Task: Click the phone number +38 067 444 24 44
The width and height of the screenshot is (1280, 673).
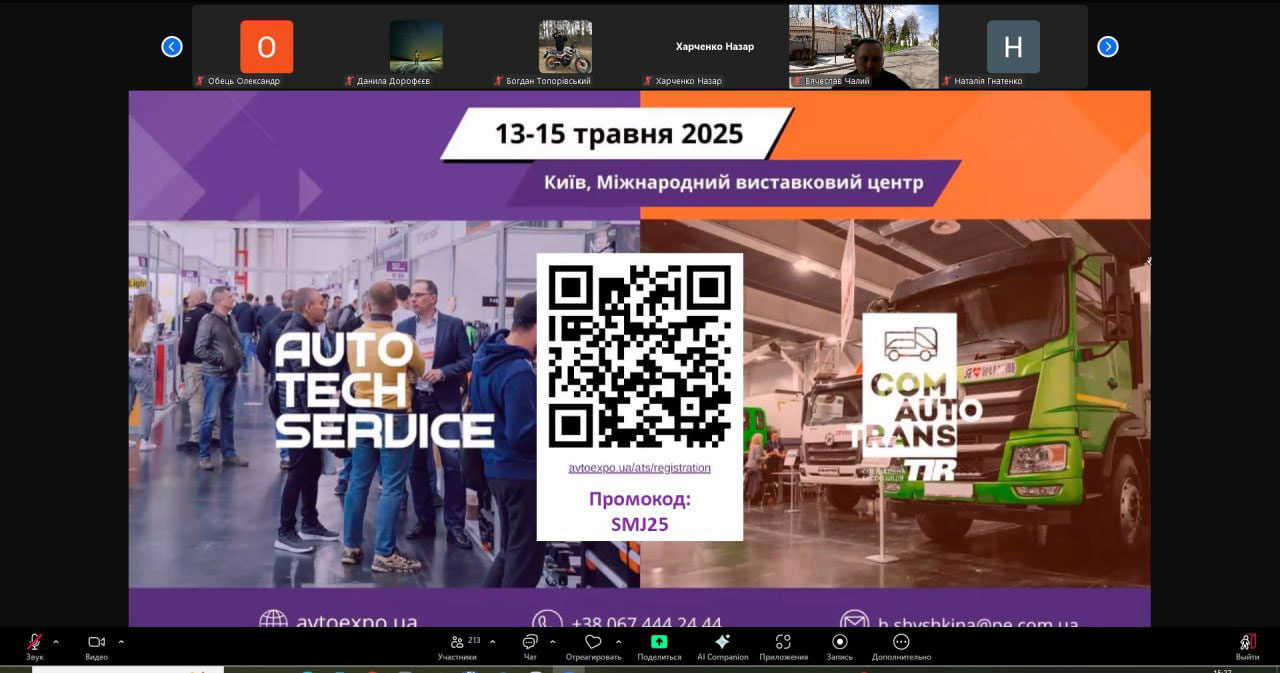Action: coord(647,622)
